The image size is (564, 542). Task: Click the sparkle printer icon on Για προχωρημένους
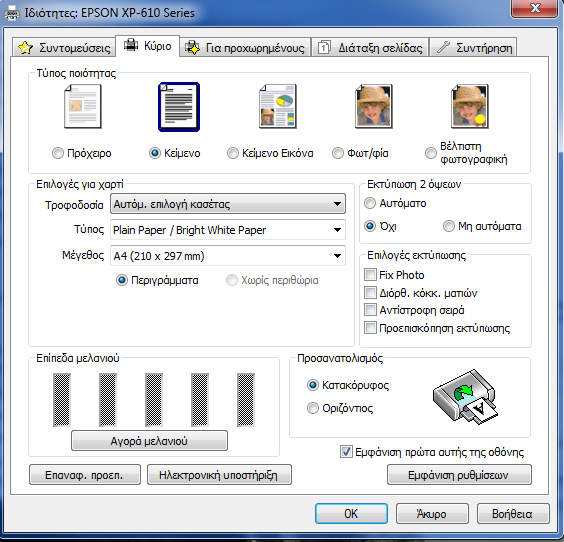(x=192, y=47)
